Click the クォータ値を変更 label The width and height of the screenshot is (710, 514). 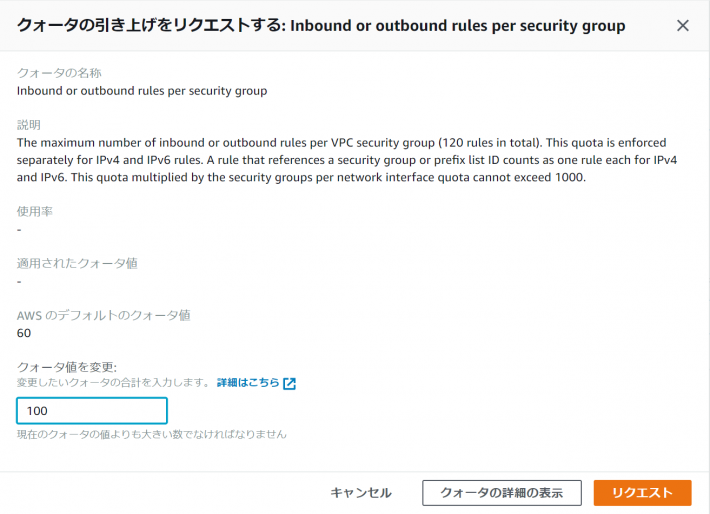coord(67,367)
